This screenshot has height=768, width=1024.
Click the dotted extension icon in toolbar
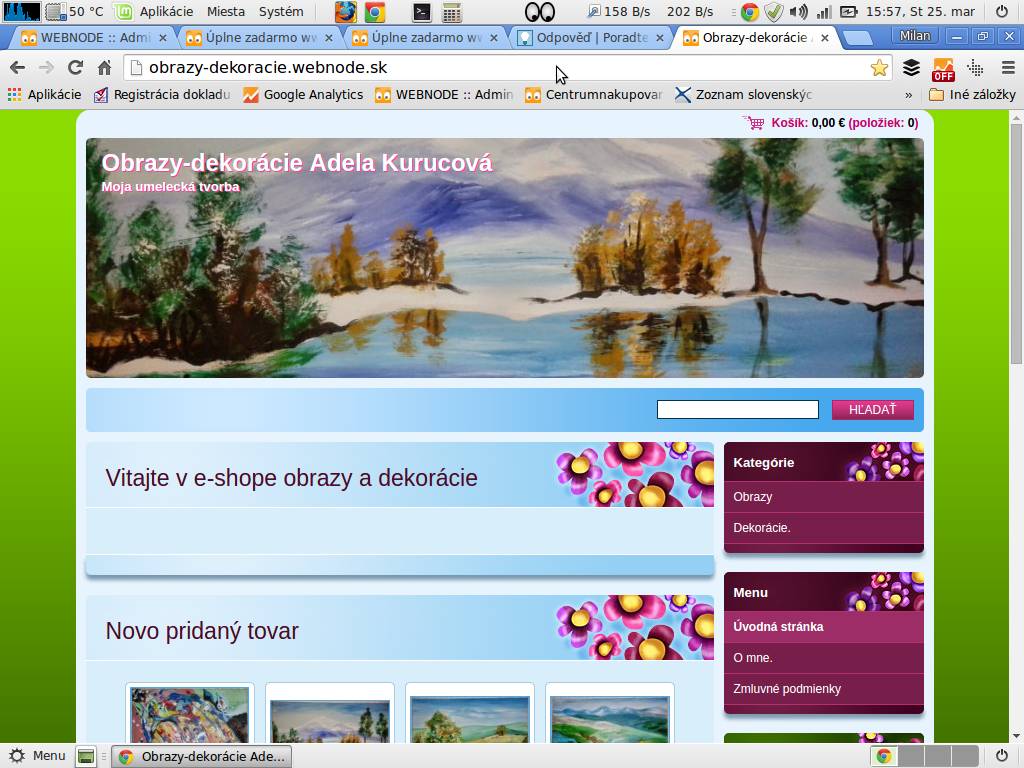(976, 67)
